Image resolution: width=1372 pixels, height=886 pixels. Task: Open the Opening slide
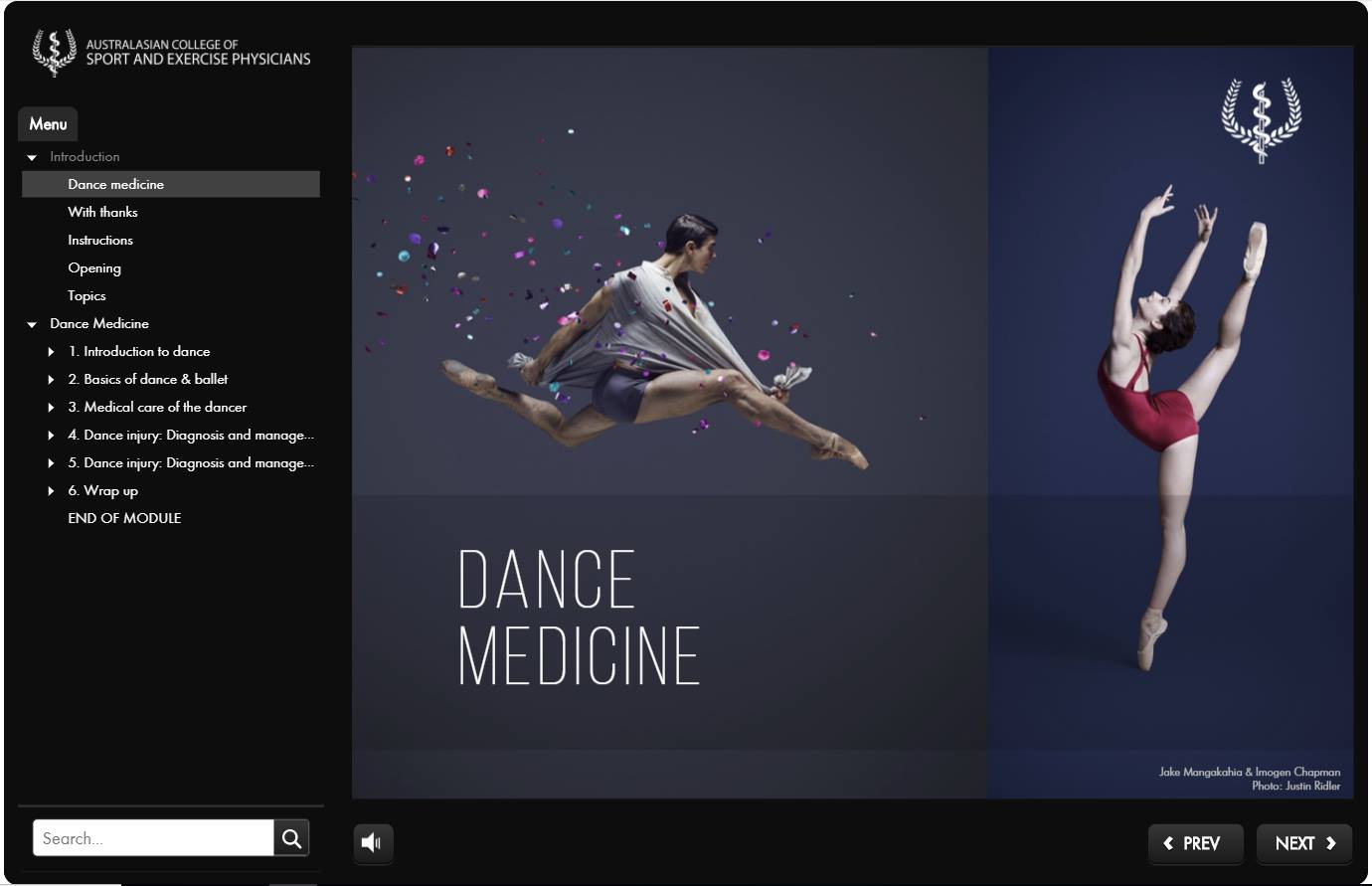94,267
